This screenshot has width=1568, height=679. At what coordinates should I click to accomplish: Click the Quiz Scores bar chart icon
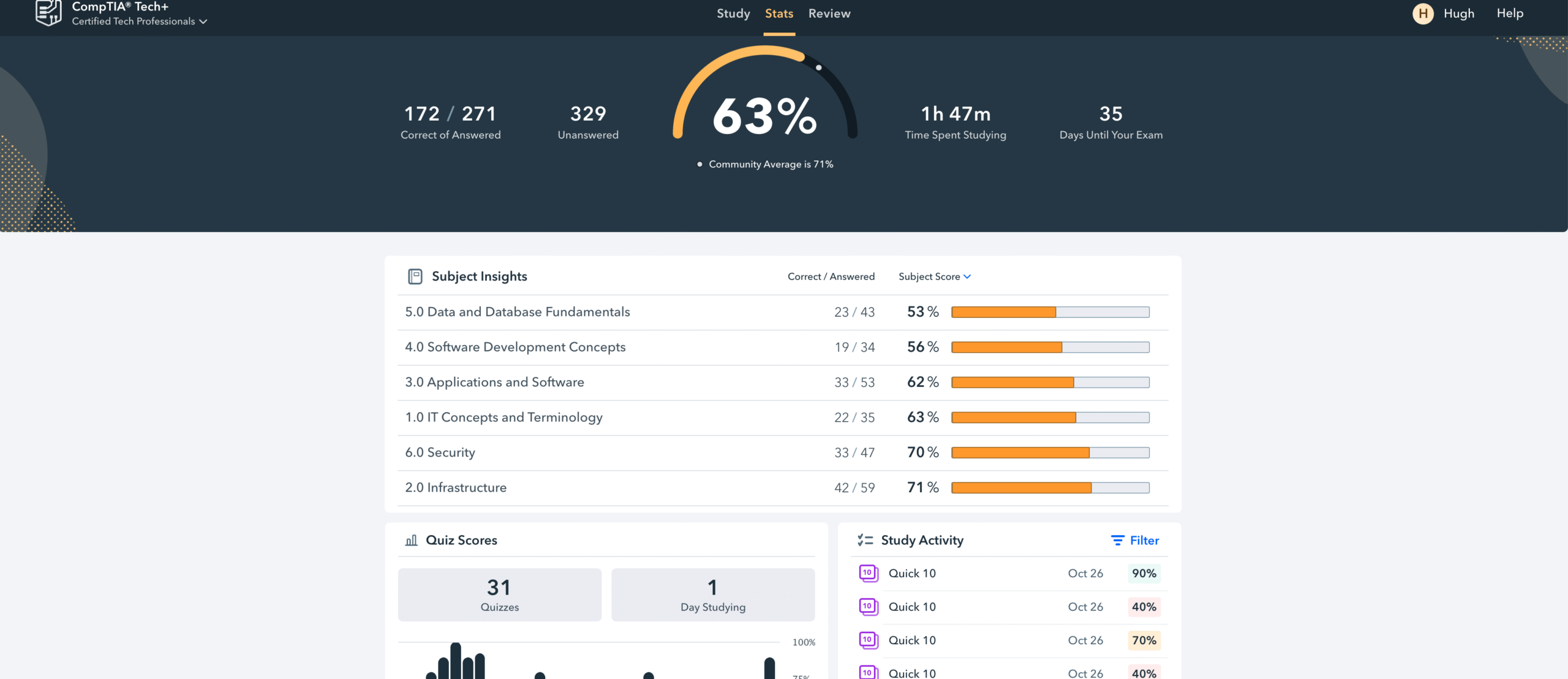[412, 541]
